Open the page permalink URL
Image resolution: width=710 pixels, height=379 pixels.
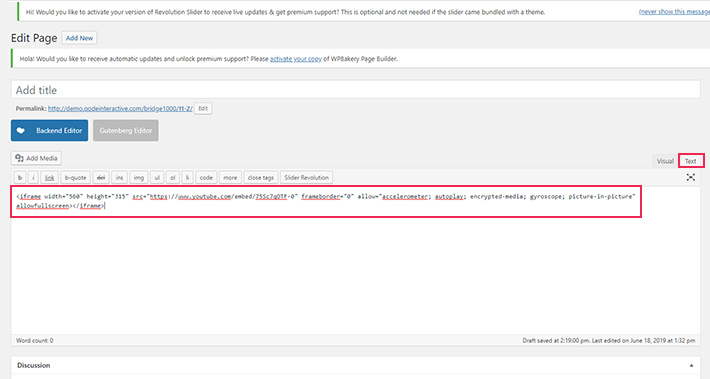point(120,108)
